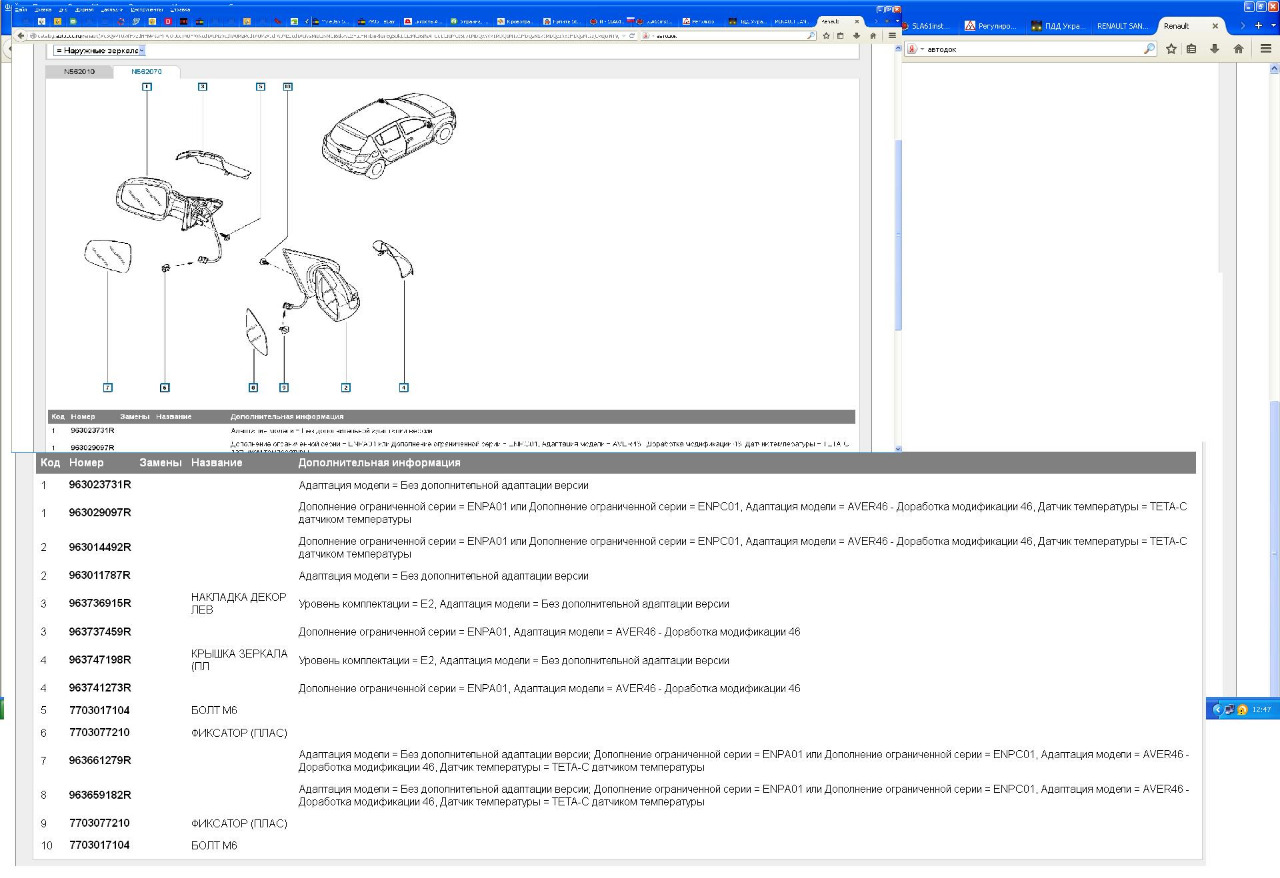Viewport: 1280px width, 878px height.
Task: Open the downloads arrow icon, right browser
Action: [1214, 48]
